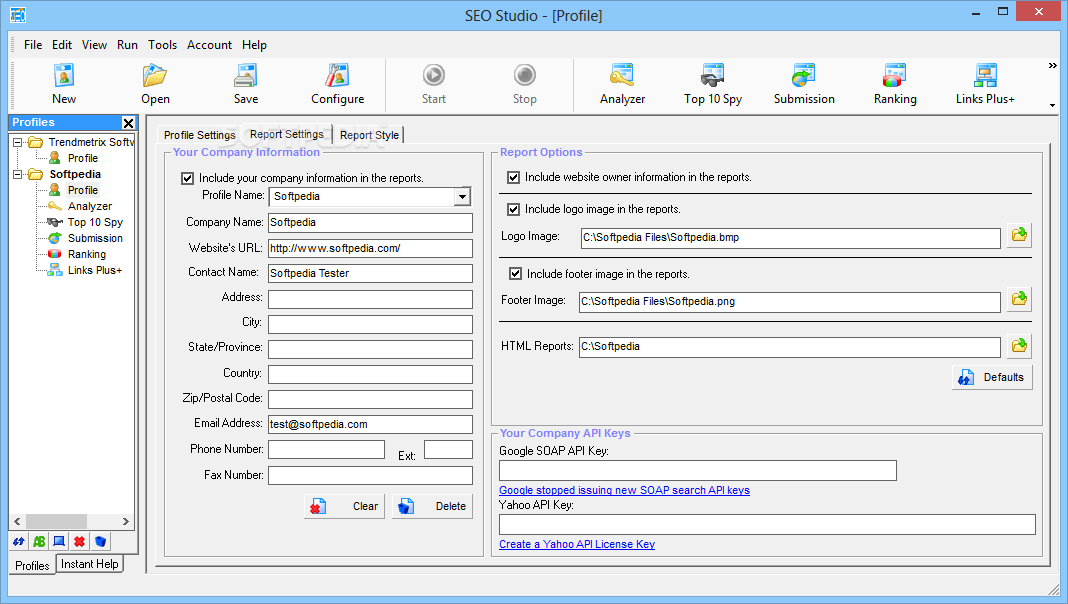Toggle Include logo image in reports checkbox
The width and height of the screenshot is (1068, 604).
coord(514,210)
